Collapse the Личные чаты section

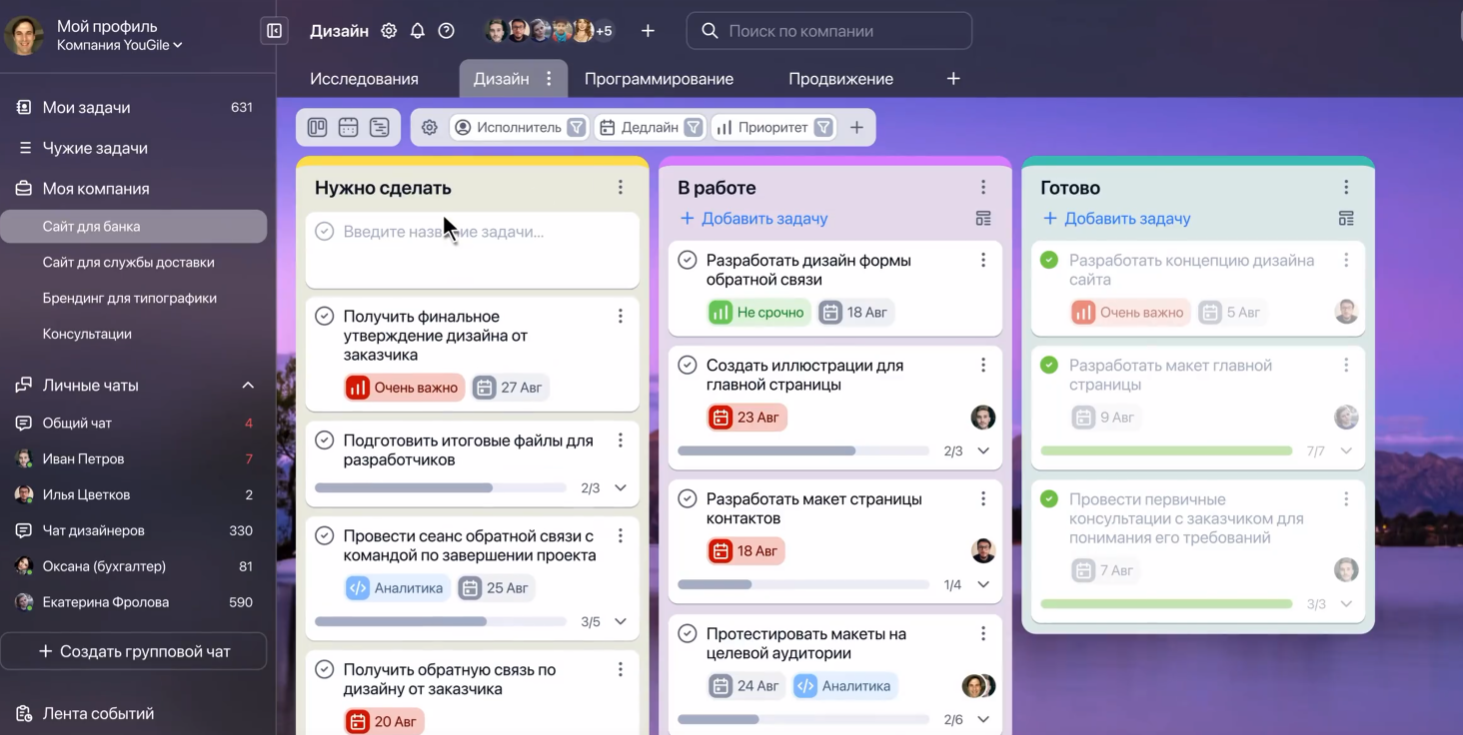(248, 385)
